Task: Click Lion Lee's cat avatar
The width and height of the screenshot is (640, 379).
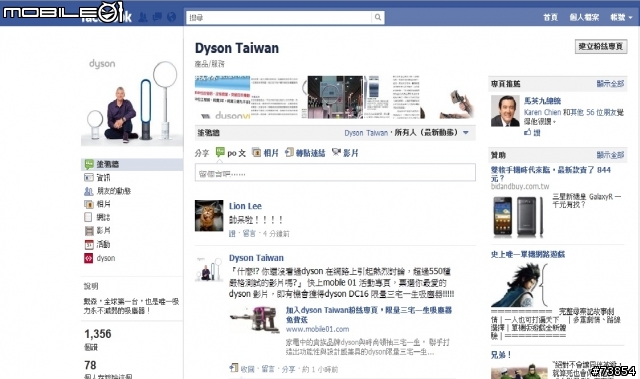Action: pyautogui.click(x=209, y=215)
